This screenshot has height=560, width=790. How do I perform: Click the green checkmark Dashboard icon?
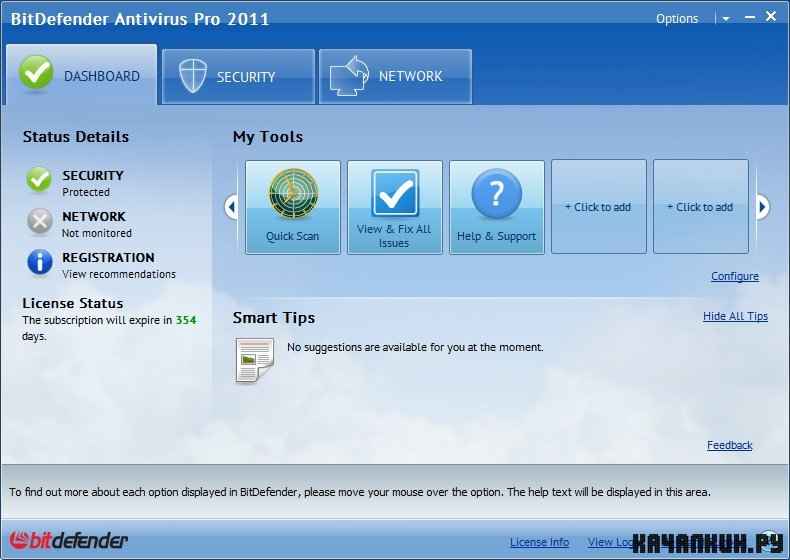tap(36, 74)
